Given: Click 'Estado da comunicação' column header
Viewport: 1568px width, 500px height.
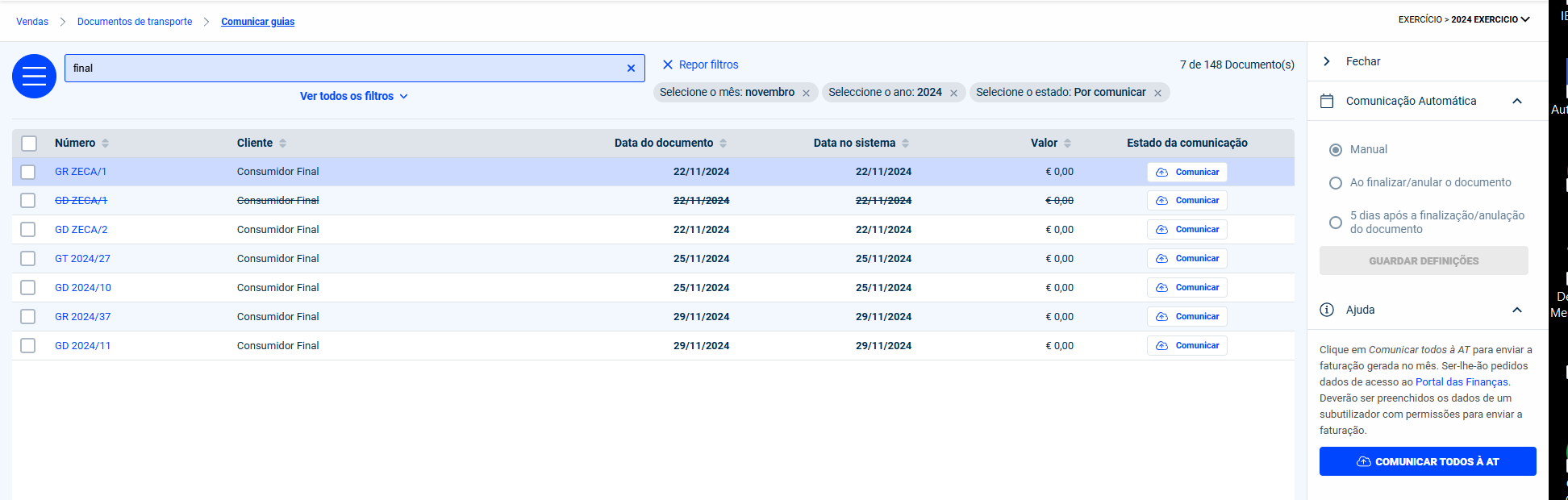Looking at the screenshot, I should (1186, 143).
